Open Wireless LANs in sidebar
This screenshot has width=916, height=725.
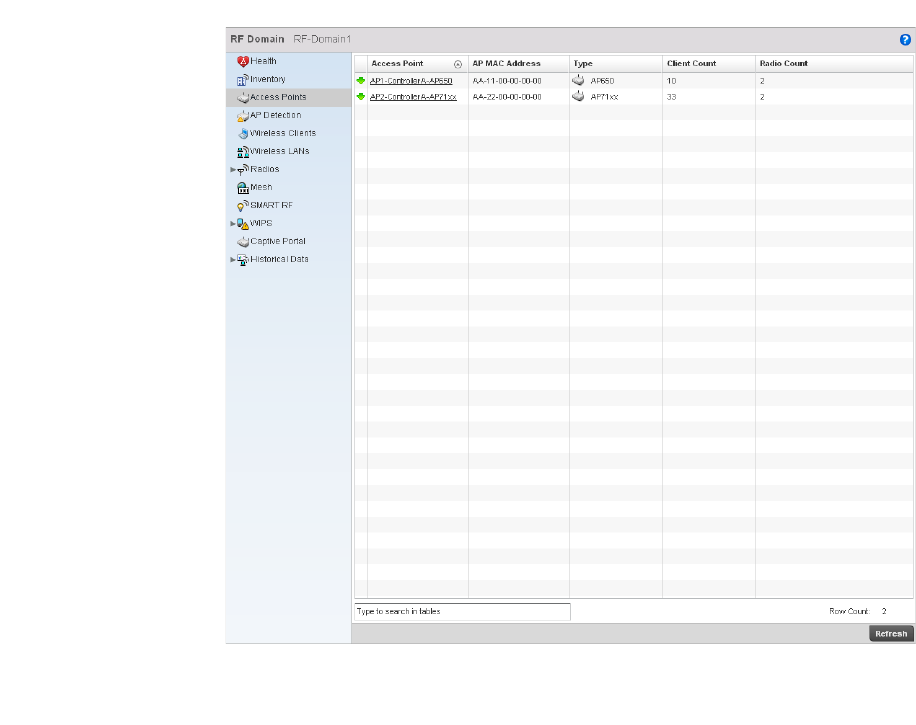(280, 151)
